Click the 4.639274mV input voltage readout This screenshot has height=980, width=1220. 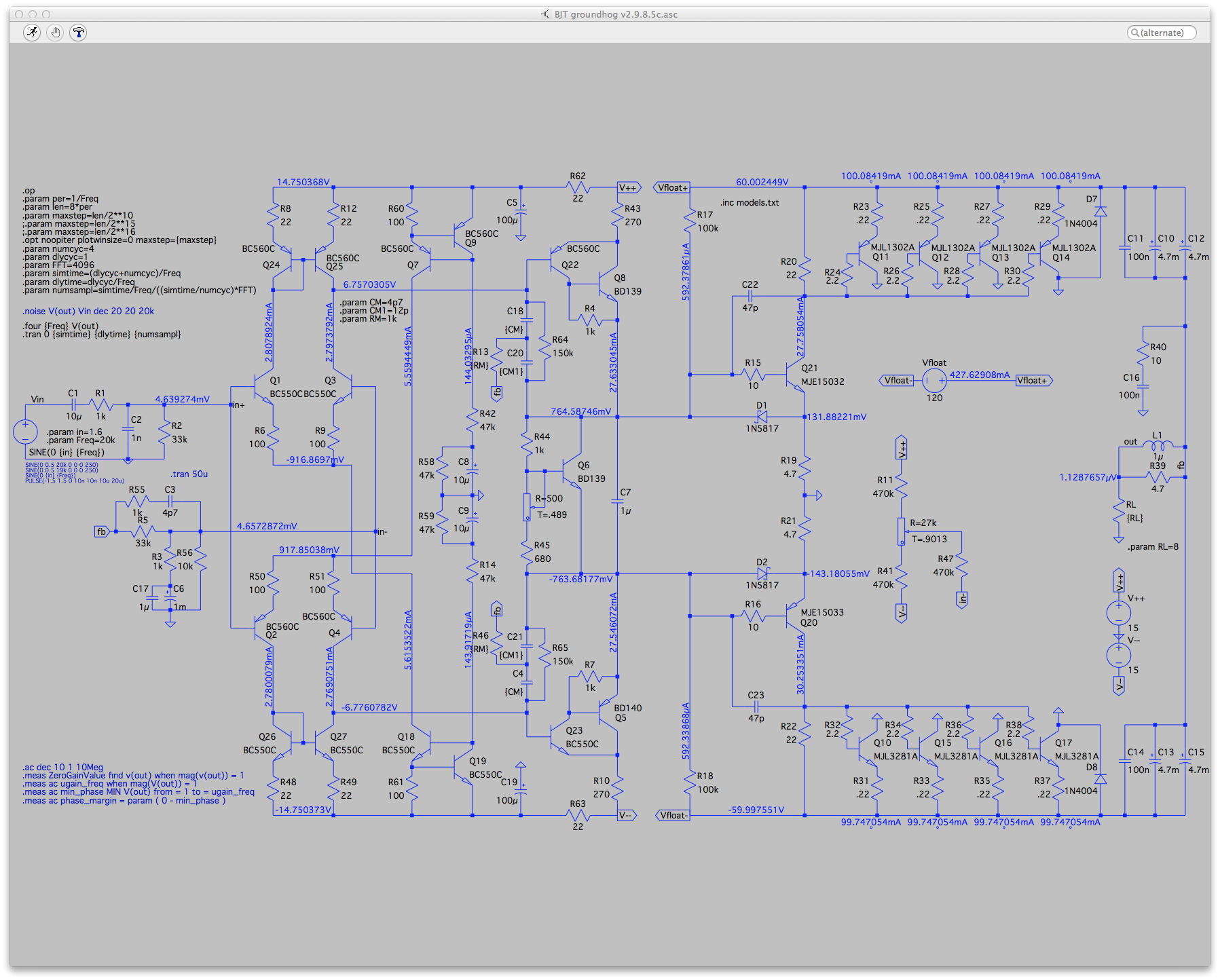[182, 400]
